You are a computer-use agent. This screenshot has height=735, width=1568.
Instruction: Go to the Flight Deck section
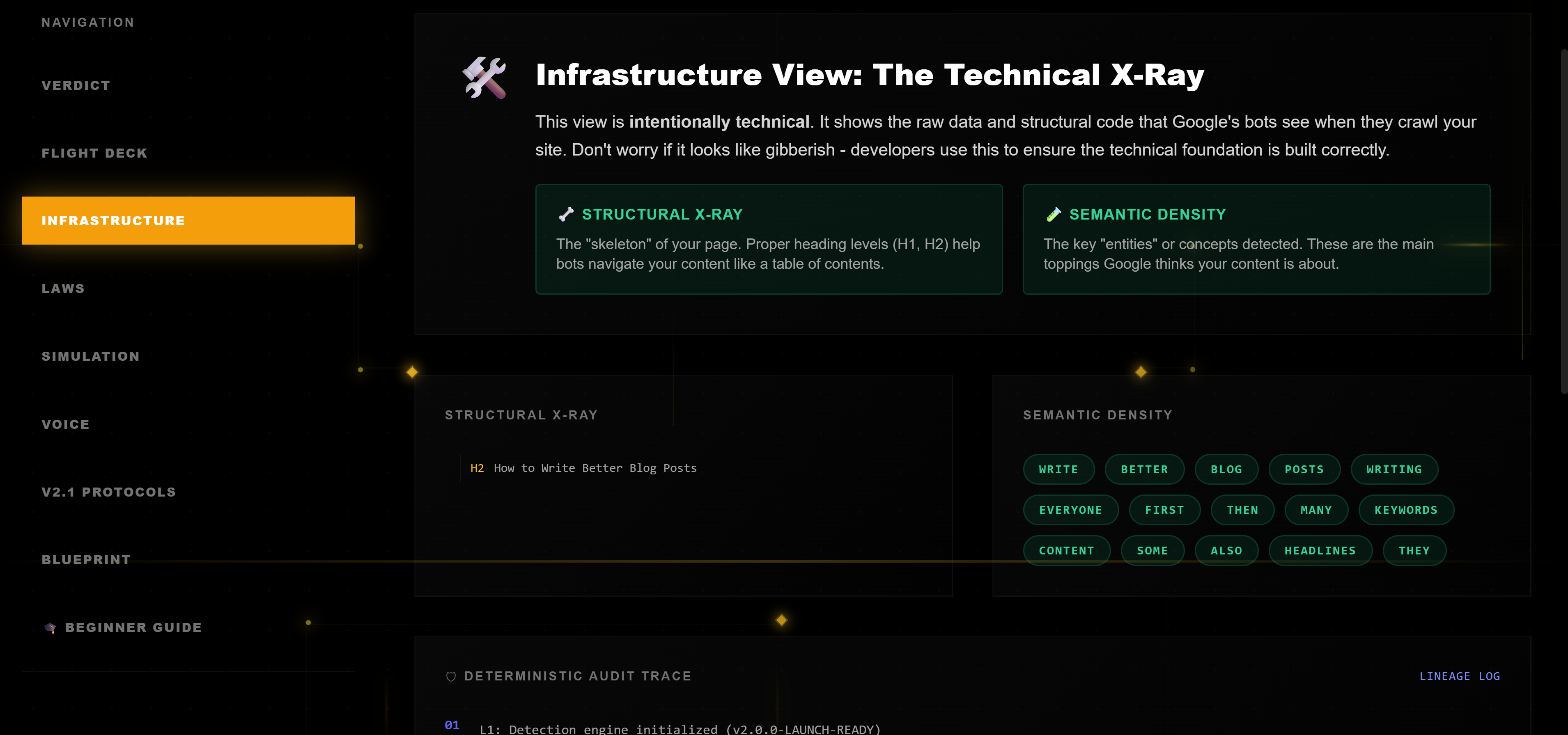point(94,153)
